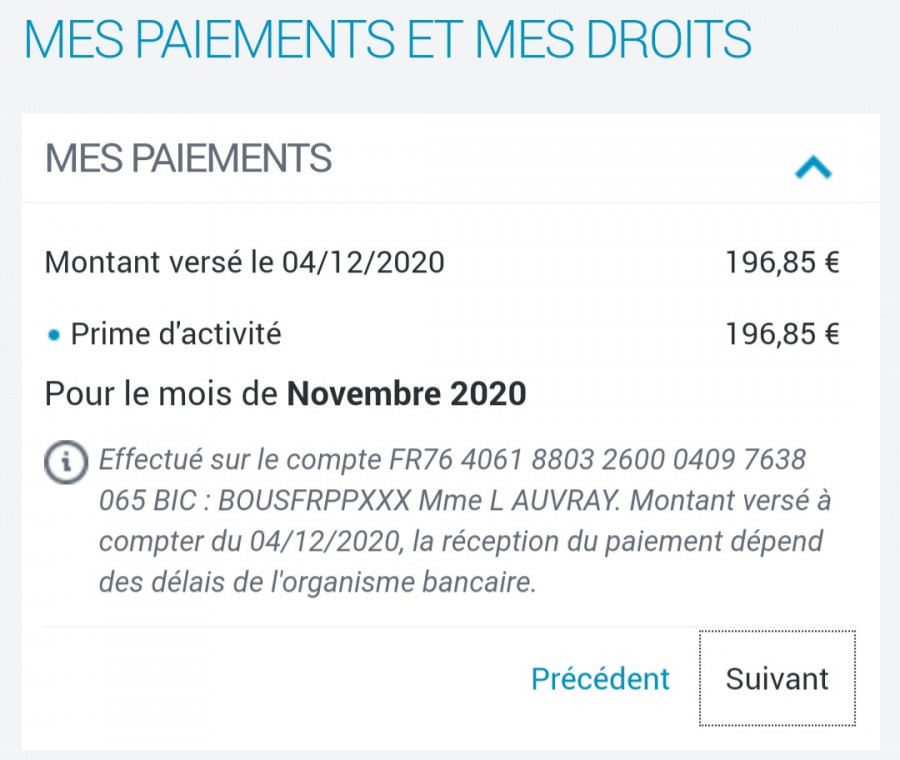
Task: Click the 04/12/2020 date in italic note
Action: [324, 542]
